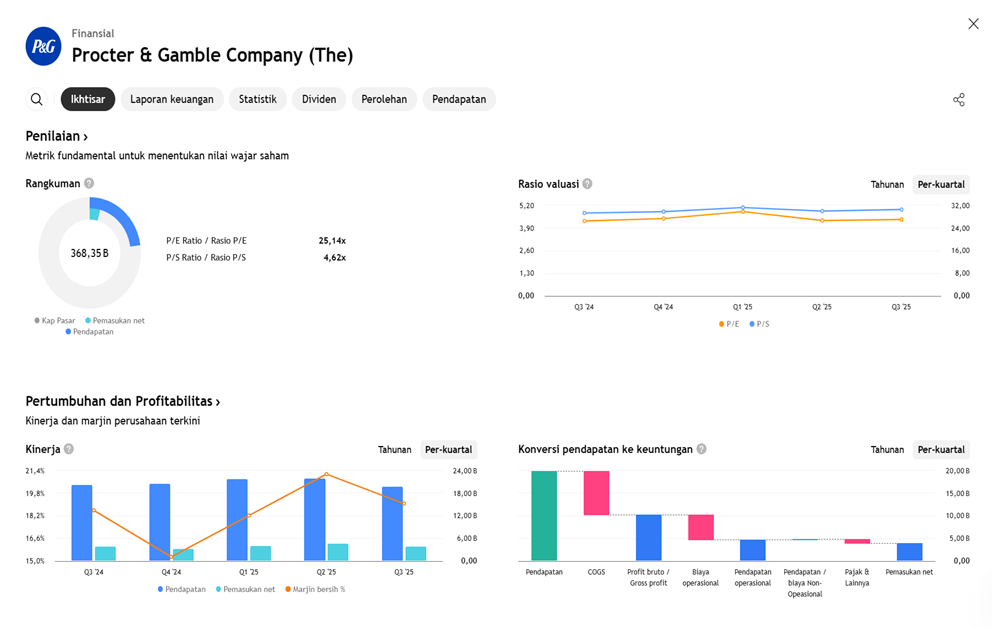Click Q1 '25 P/S point in Rasio valuasi
992x628 pixels.
pos(743,207)
